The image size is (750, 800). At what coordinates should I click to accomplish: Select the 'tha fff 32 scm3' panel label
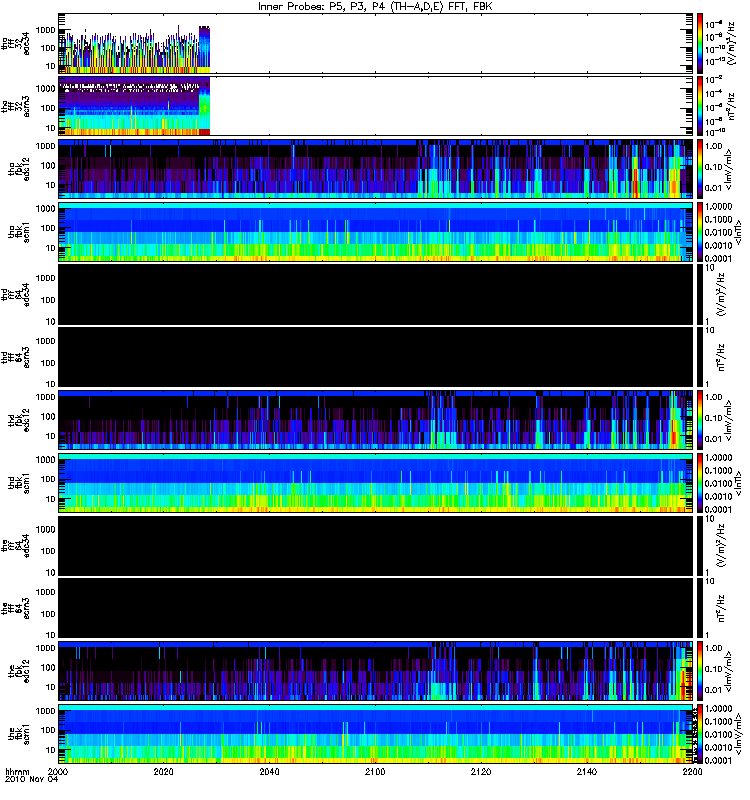pyautogui.click(x=15, y=107)
